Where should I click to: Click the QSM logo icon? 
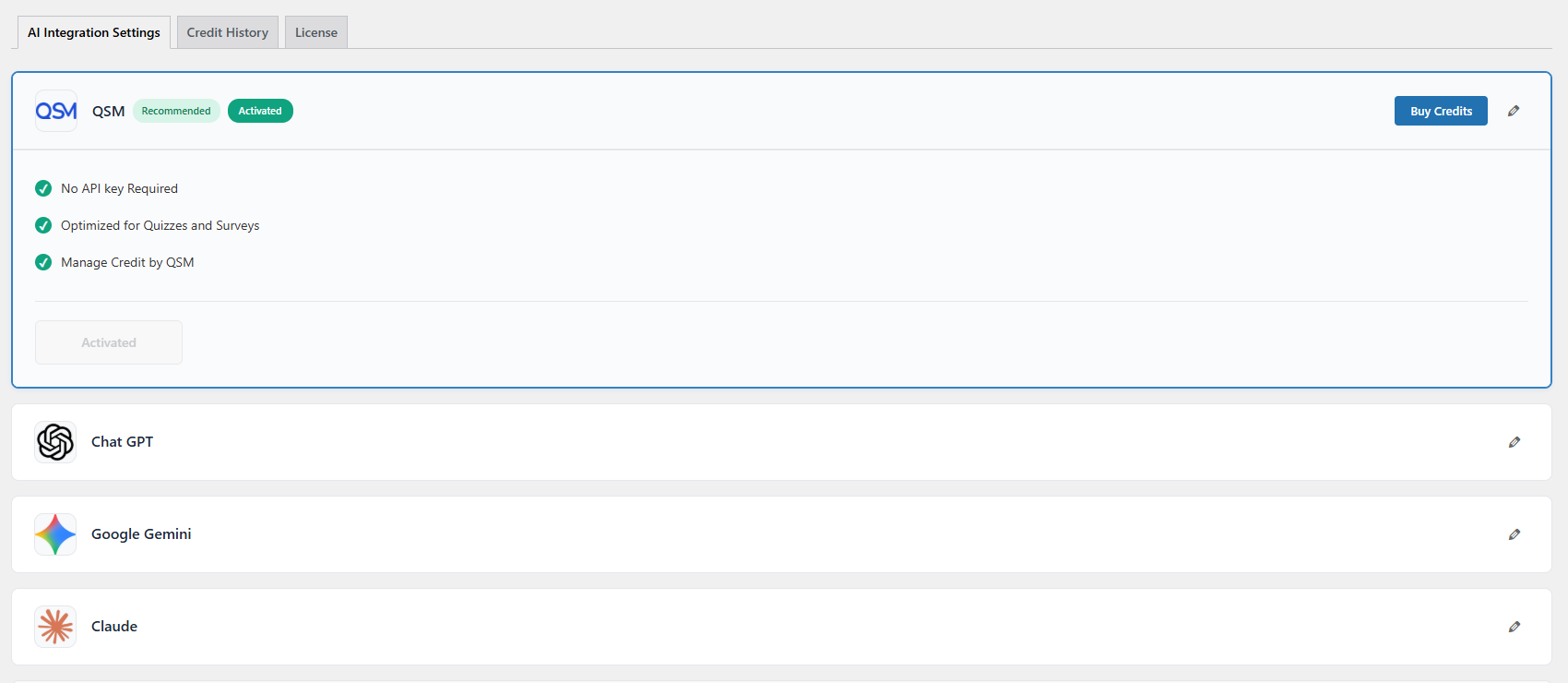click(x=56, y=111)
